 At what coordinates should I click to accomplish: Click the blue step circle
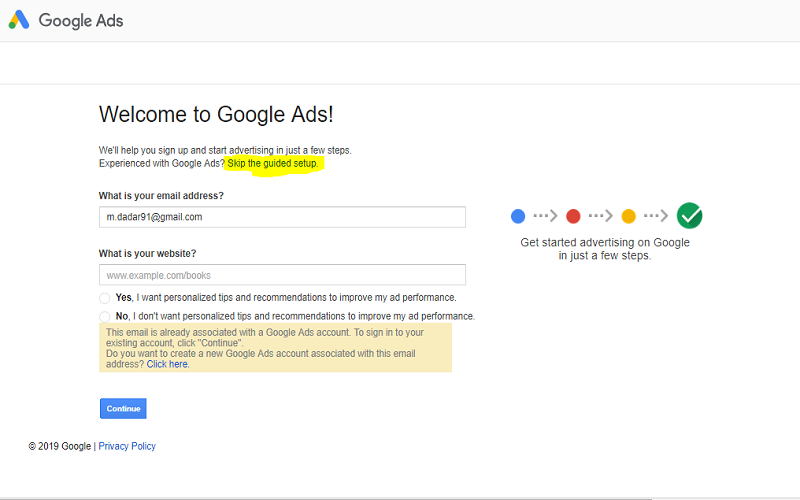518,216
